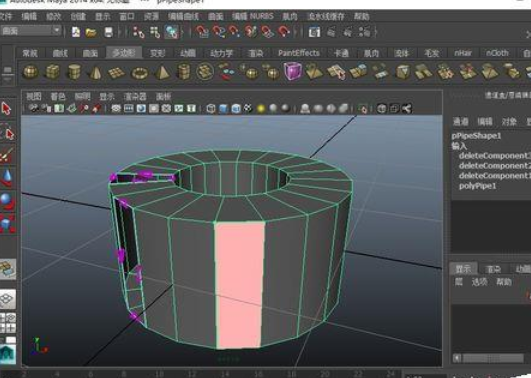The image size is (531, 378).
Task: Switch to the PaintEffects shelf tab
Action: point(299,53)
